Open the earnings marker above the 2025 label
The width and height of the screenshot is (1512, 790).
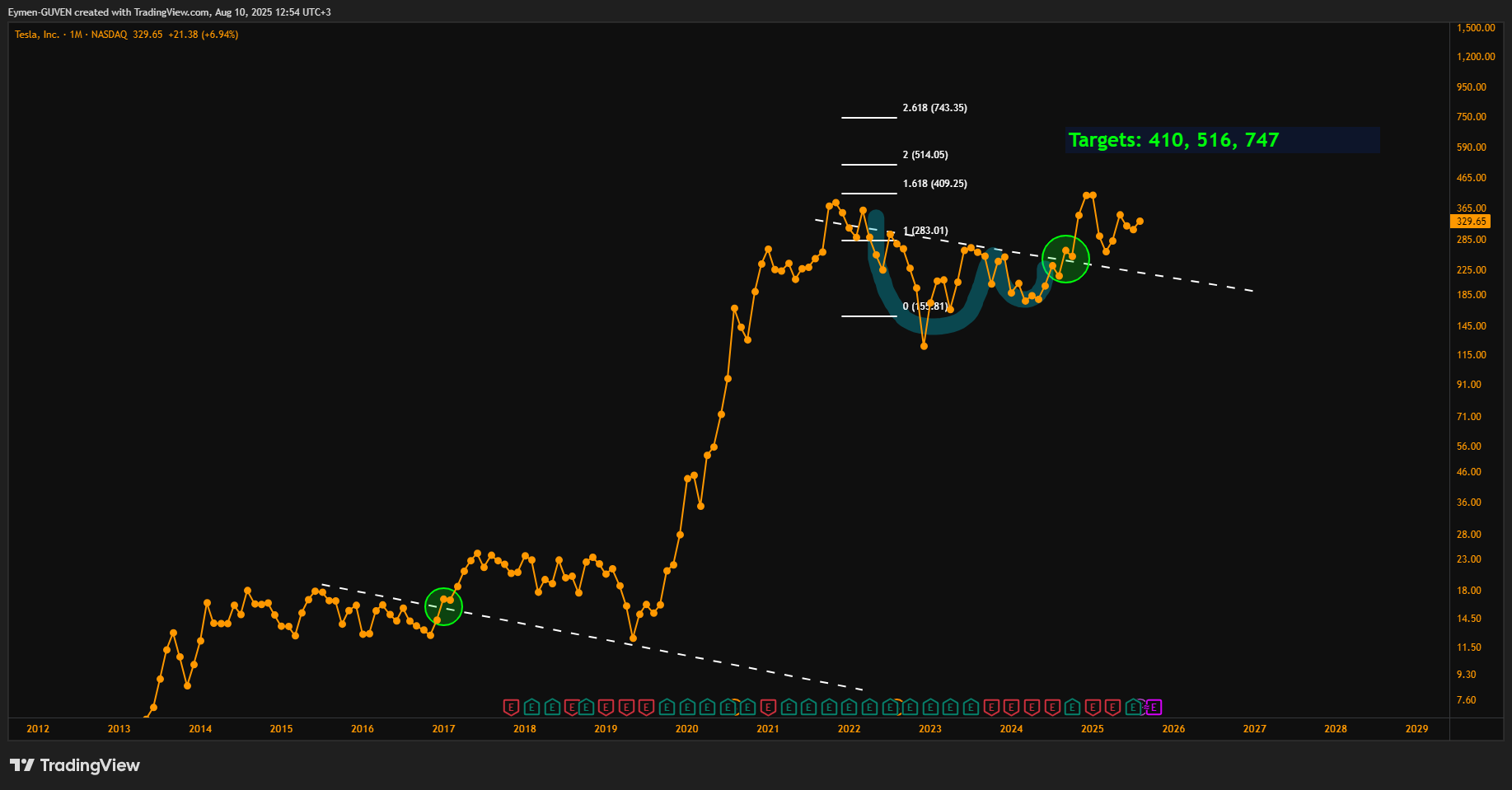pos(1093,707)
